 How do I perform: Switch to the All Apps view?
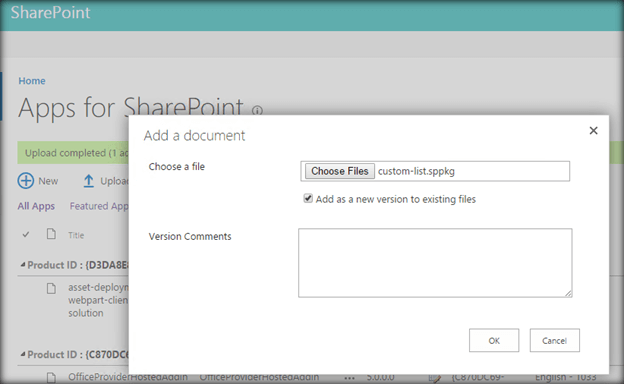pyautogui.click(x=36, y=206)
